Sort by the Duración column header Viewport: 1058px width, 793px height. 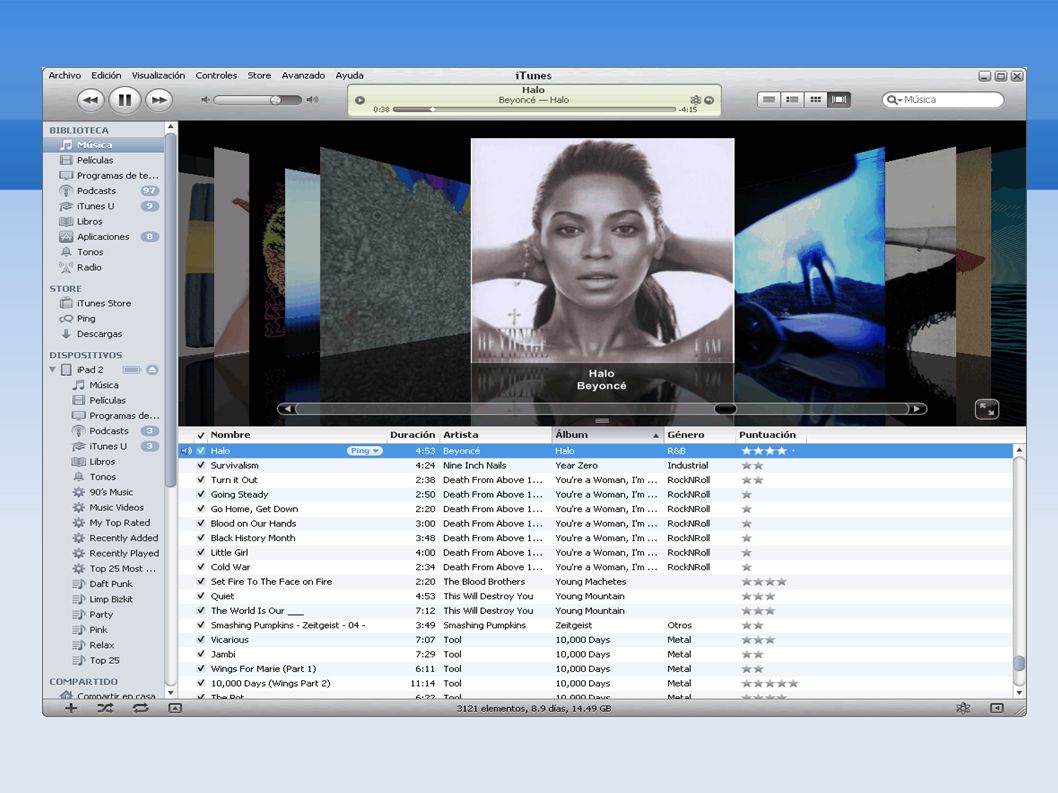[x=412, y=435]
